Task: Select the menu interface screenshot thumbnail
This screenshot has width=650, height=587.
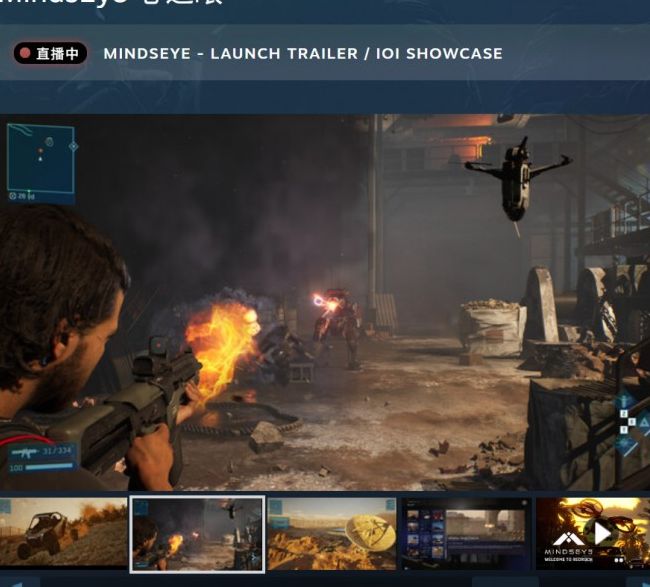Action: click(466, 534)
